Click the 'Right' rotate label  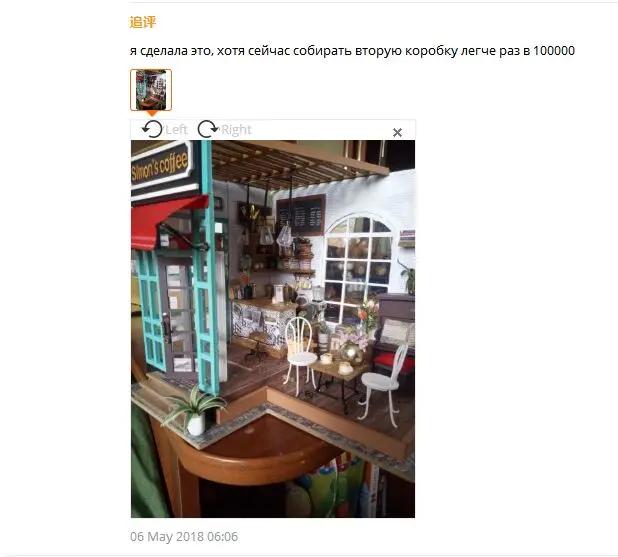point(236,130)
